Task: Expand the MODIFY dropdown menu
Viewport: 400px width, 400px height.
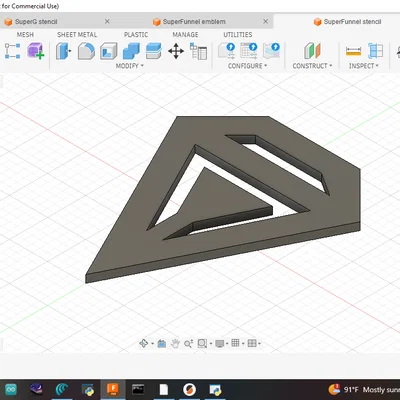Action: pos(130,66)
